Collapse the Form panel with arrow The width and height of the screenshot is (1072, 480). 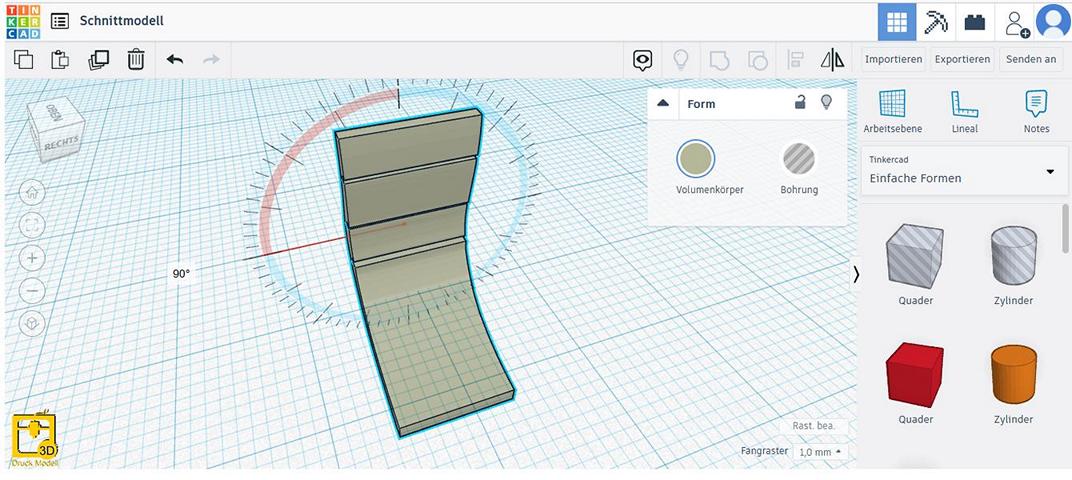[663, 103]
